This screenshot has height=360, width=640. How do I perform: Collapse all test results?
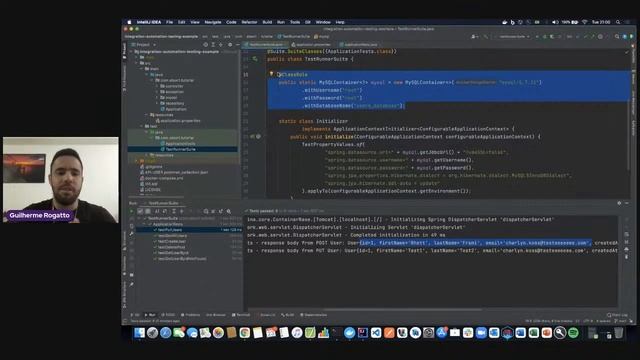point(182,211)
